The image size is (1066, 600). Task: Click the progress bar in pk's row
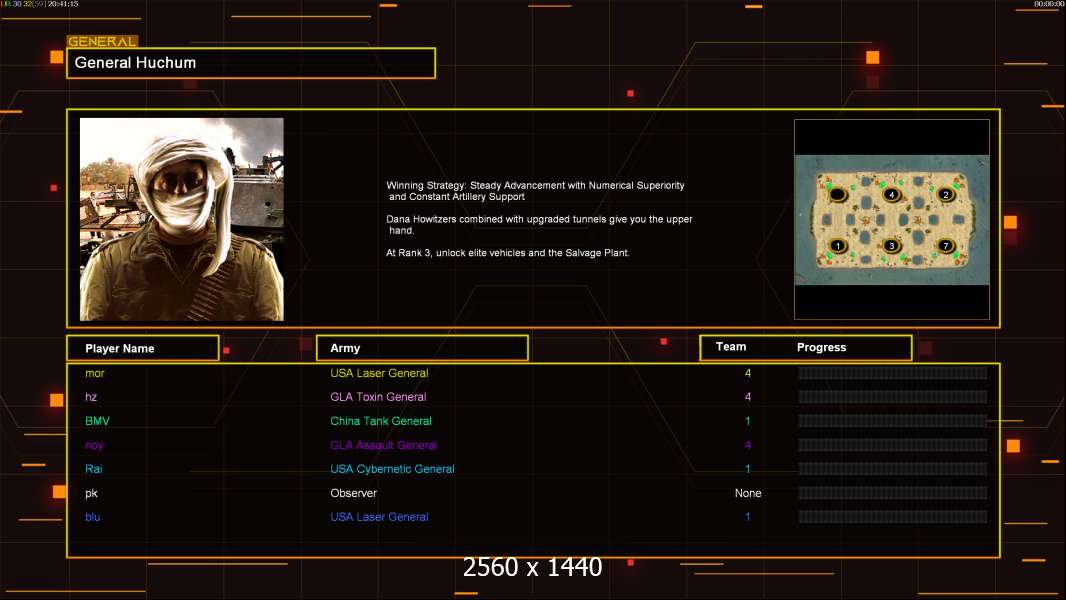click(893, 493)
